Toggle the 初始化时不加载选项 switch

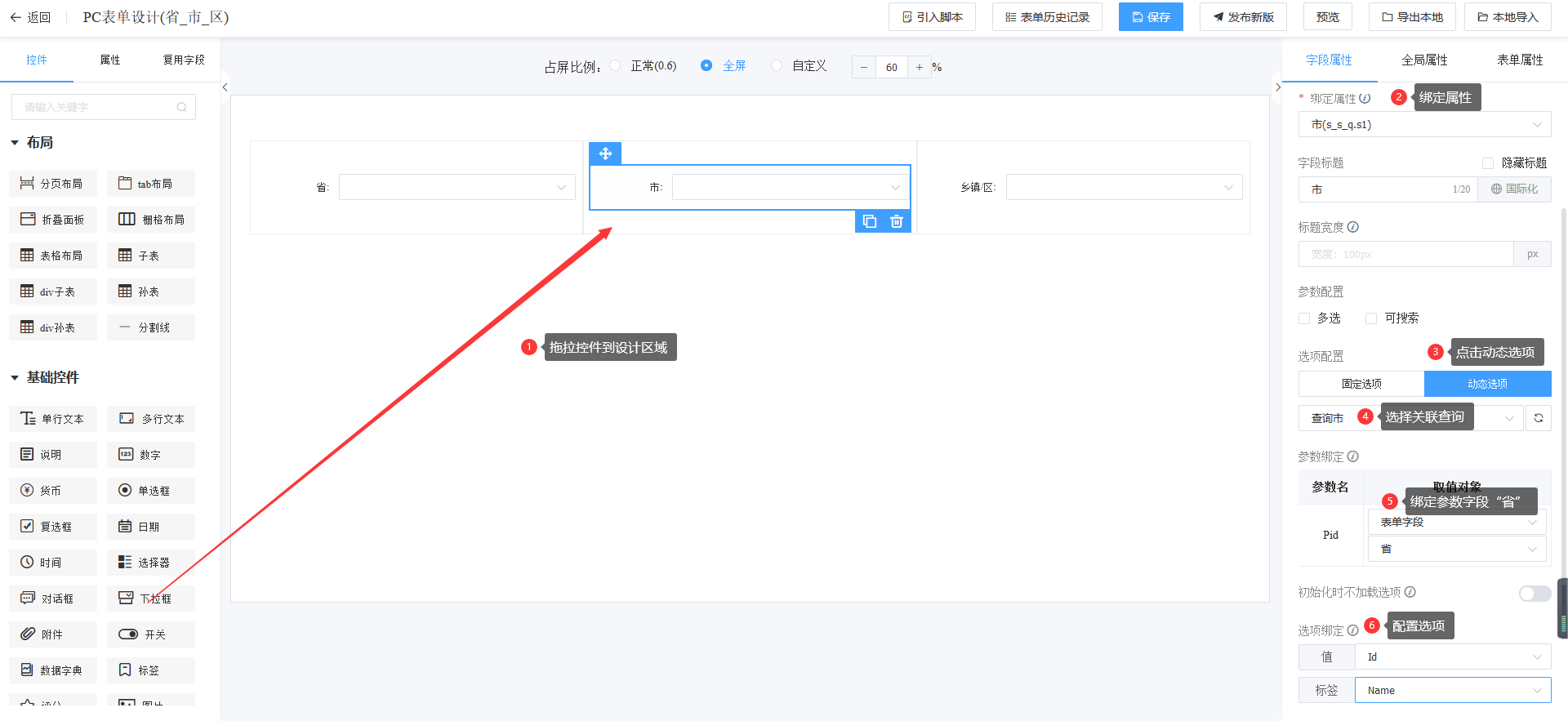[x=1534, y=594]
